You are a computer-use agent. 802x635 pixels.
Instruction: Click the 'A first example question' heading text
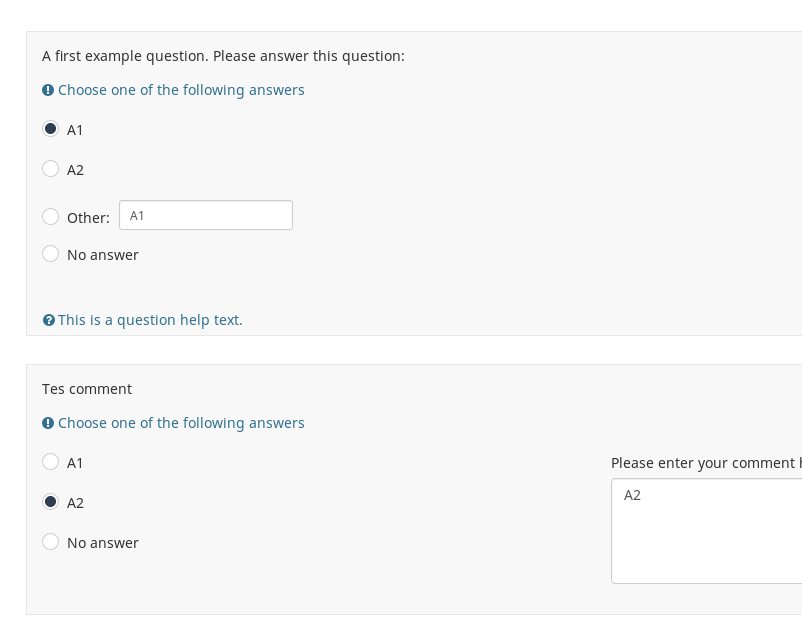tap(223, 56)
